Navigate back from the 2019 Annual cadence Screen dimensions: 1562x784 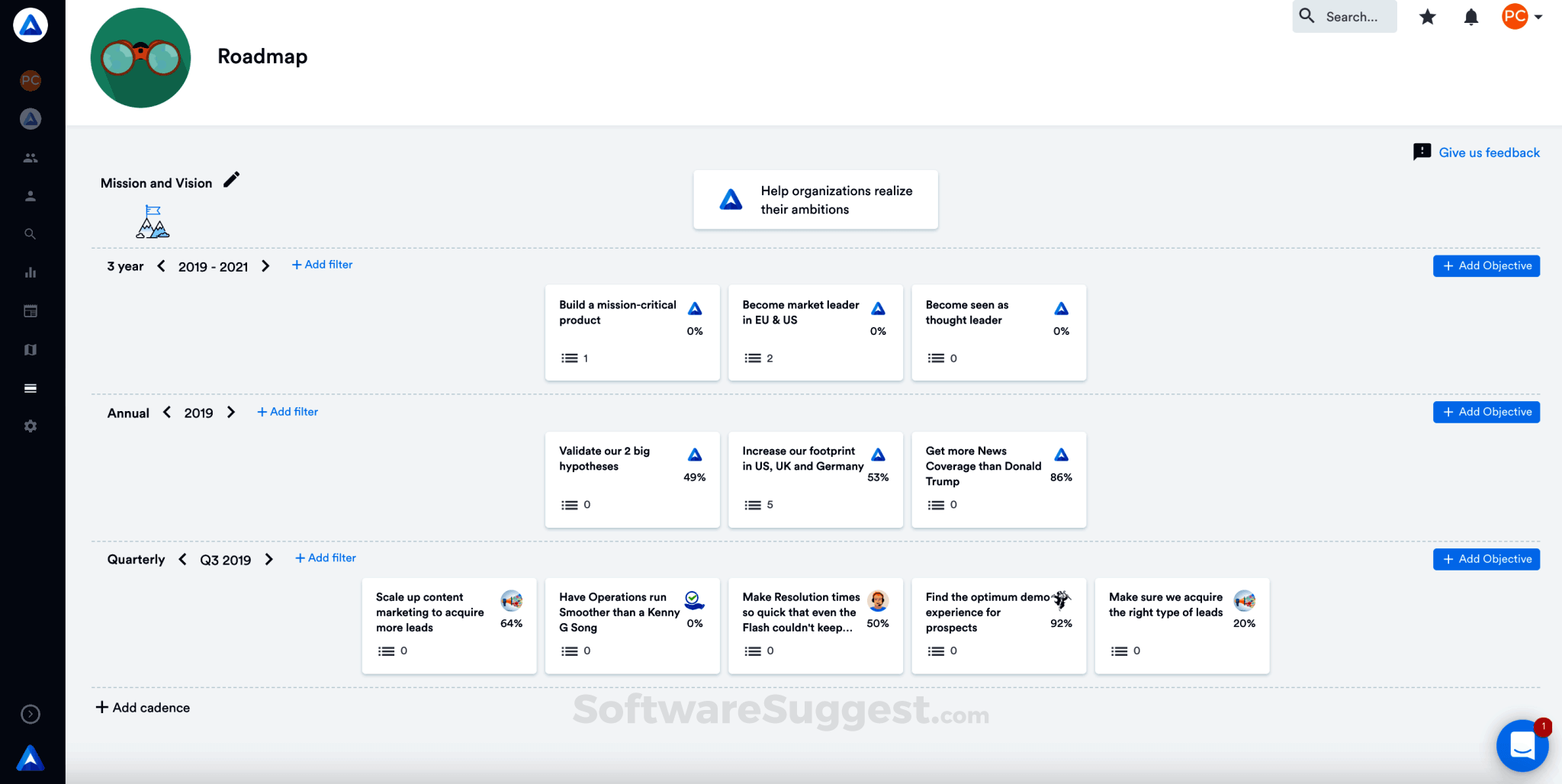coord(166,412)
